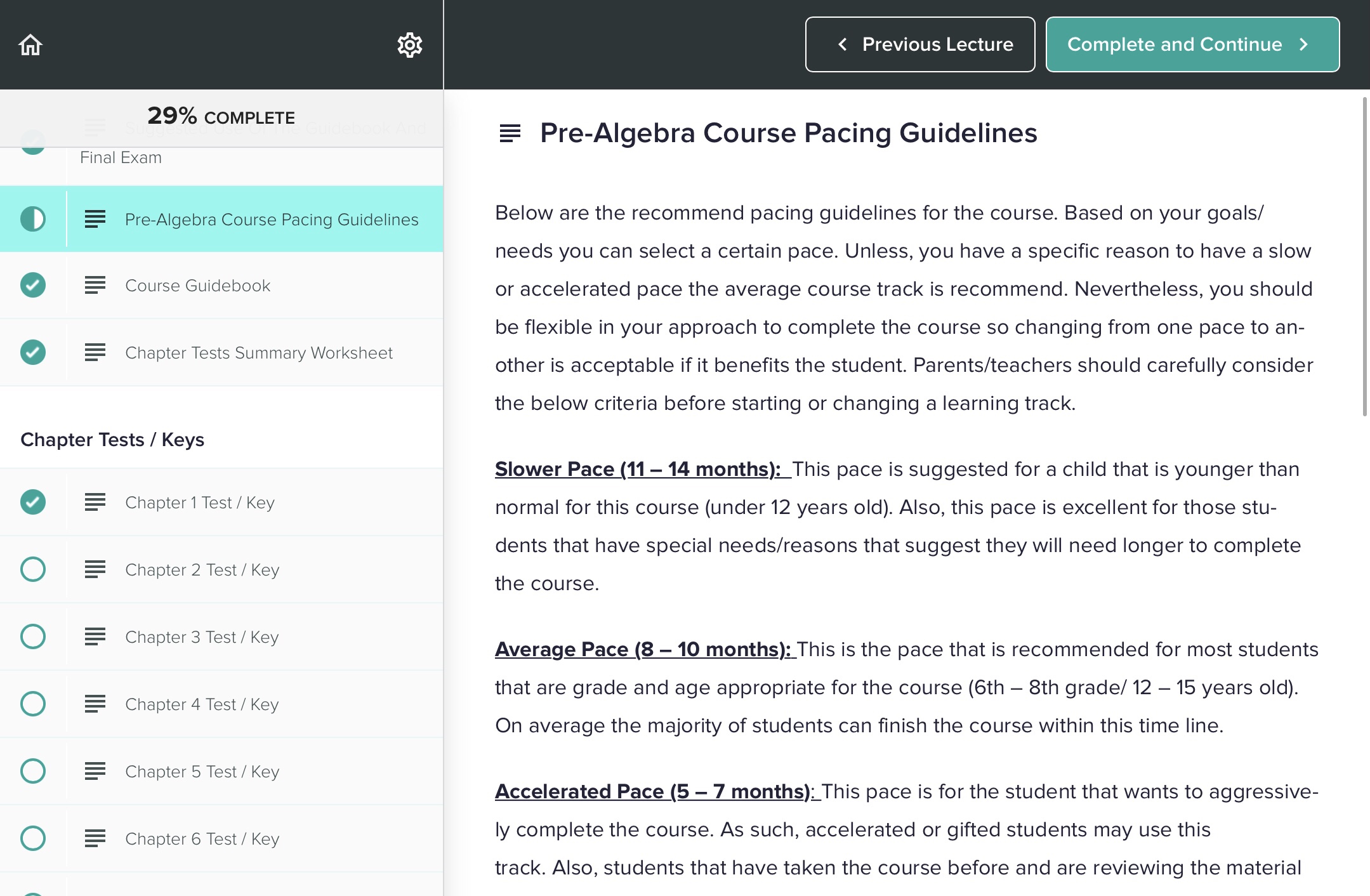Click the left chevron on Previous Lecture
This screenshot has width=1370, height=896.
843,44
